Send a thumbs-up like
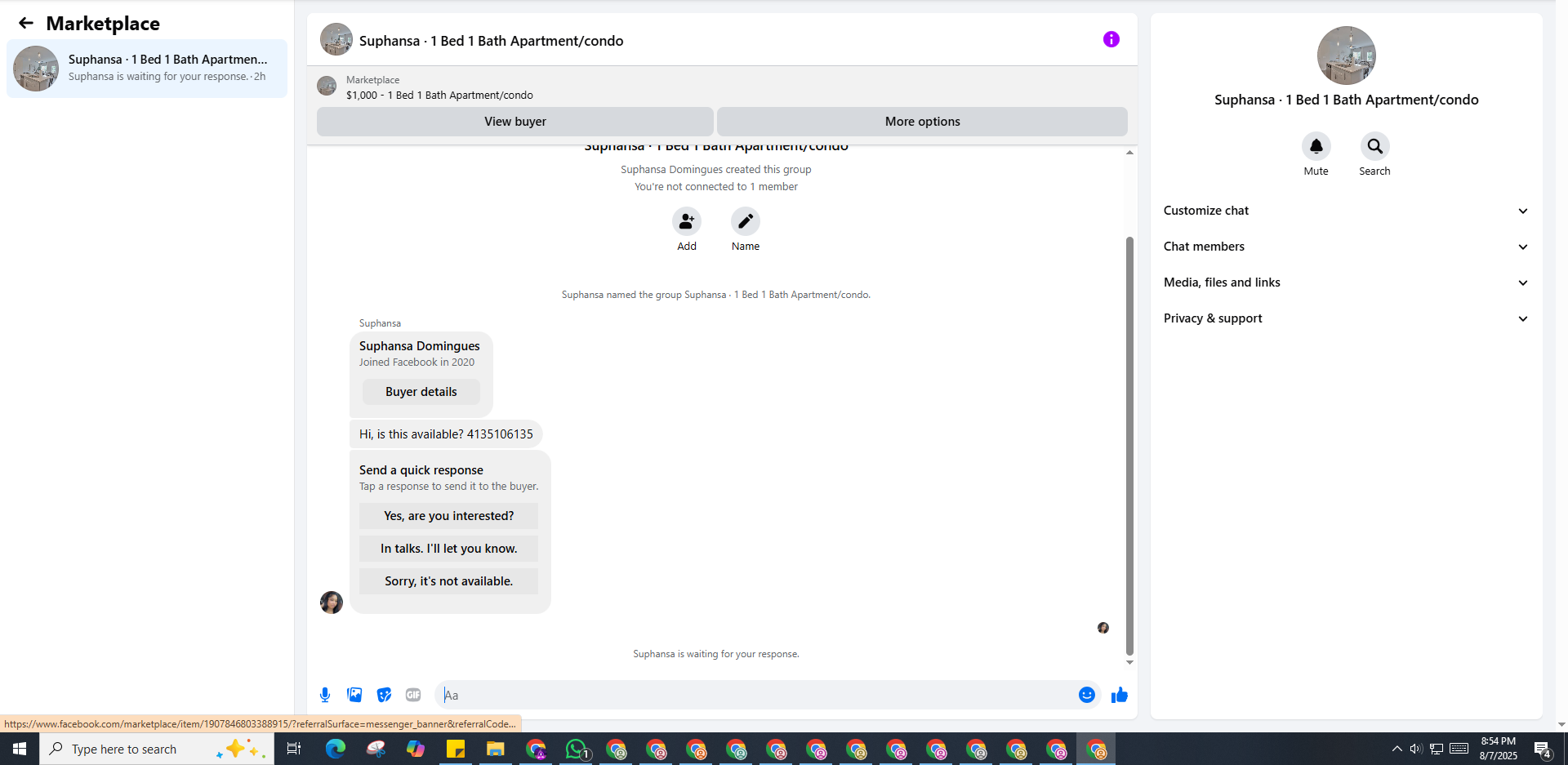 (1119, 695)
